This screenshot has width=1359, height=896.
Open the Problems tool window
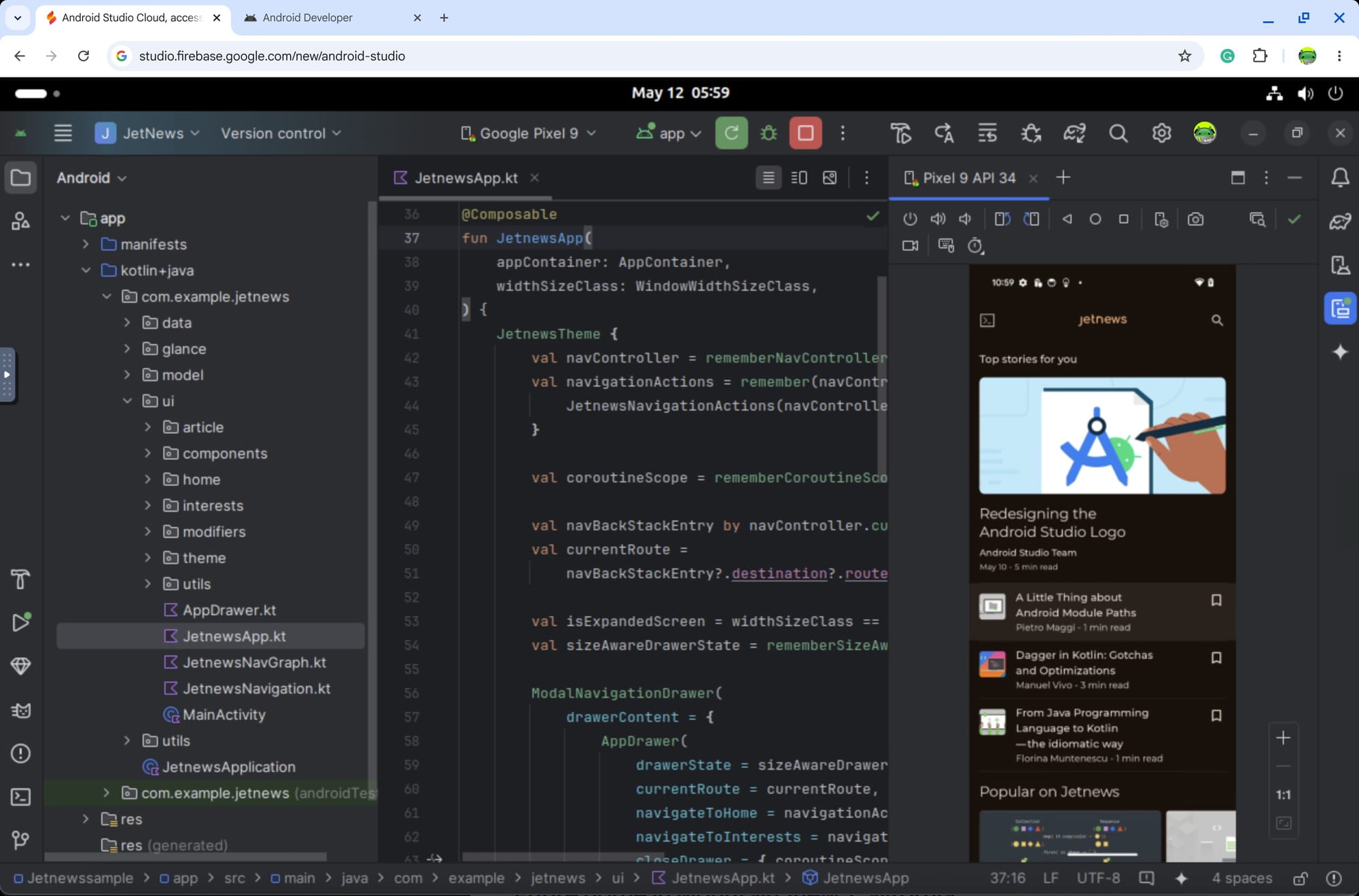tap(20, 754)
